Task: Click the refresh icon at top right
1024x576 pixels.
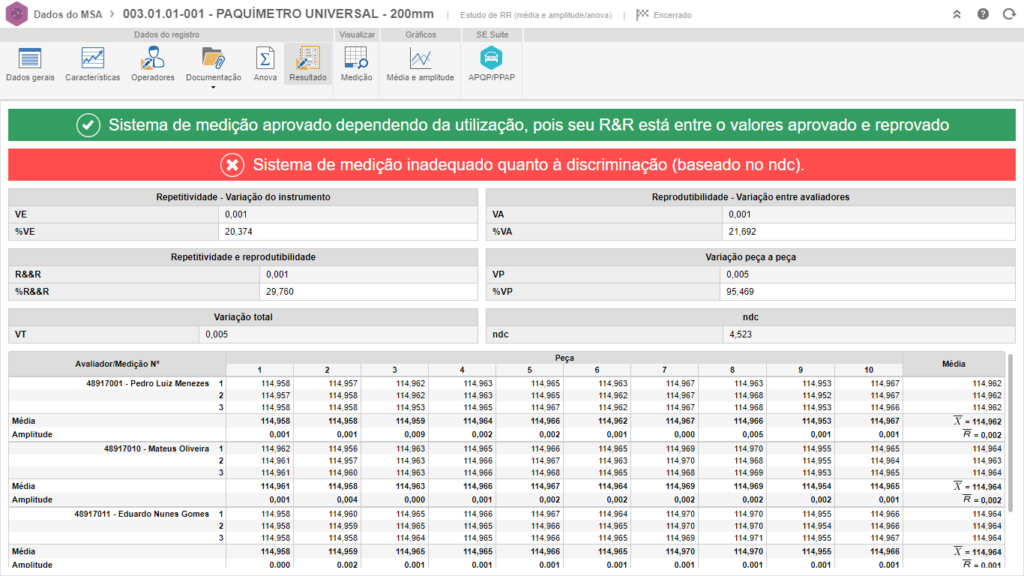Action: click(x=1007, y=15)
